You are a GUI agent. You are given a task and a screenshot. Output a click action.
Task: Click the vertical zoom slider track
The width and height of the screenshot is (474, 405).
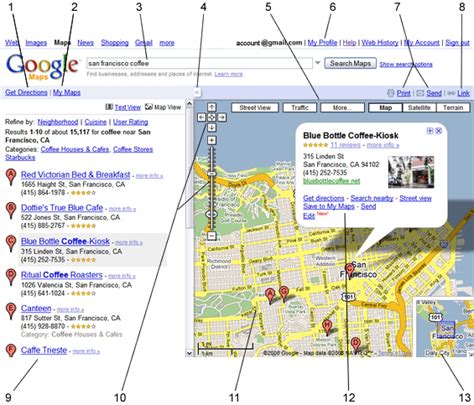point(212,188)
